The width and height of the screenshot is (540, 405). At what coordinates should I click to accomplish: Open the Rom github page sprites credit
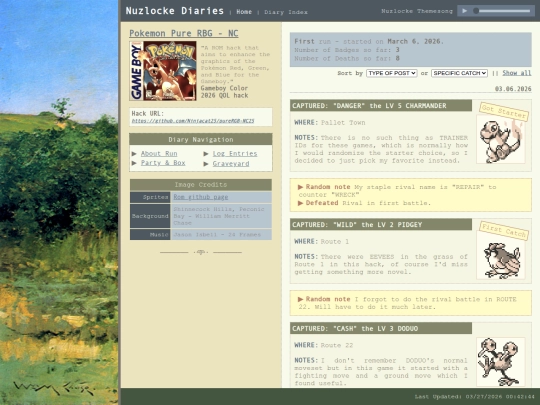click(x=201, y=197)
